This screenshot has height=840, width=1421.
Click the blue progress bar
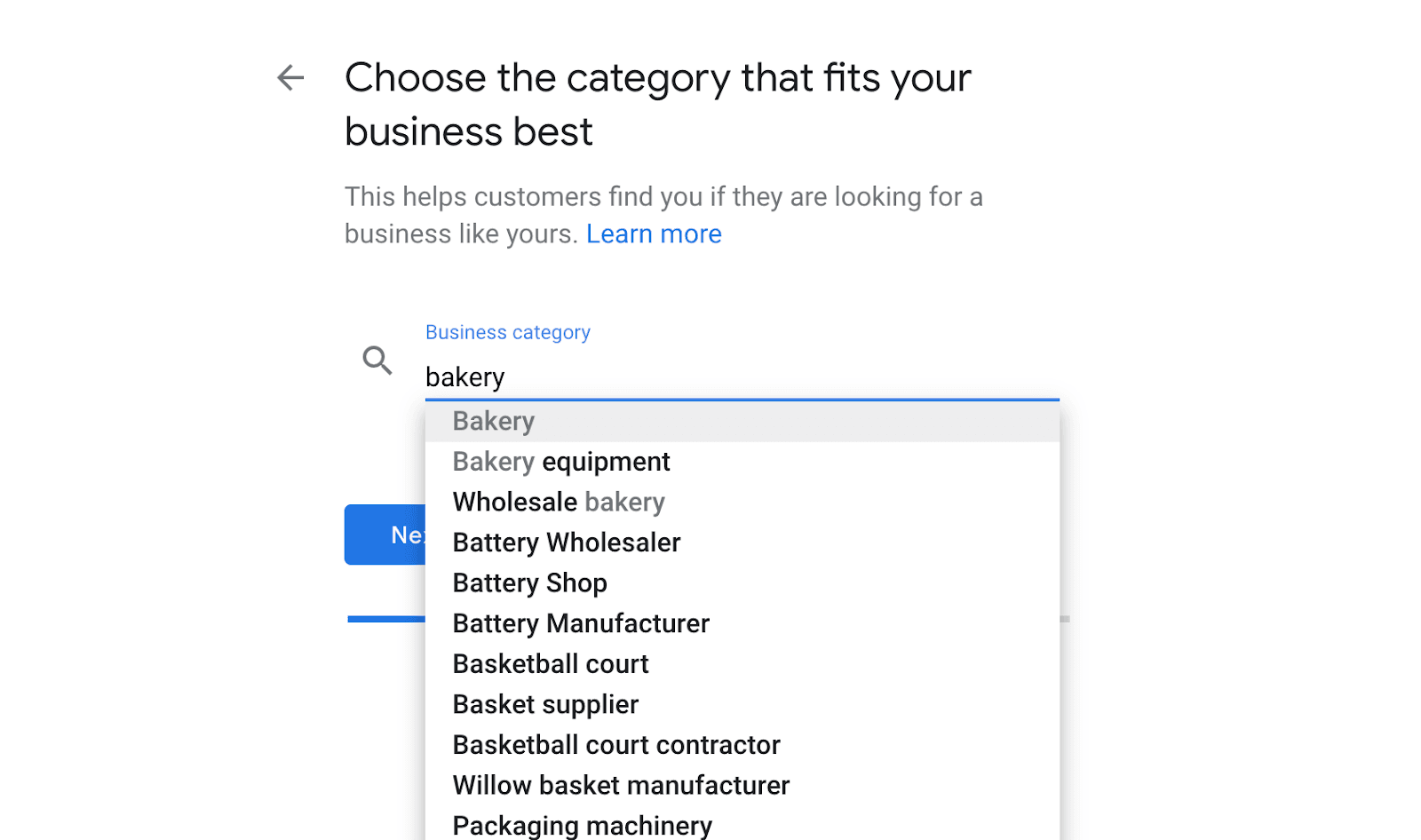pyautogui.click(x=385, y=619)
